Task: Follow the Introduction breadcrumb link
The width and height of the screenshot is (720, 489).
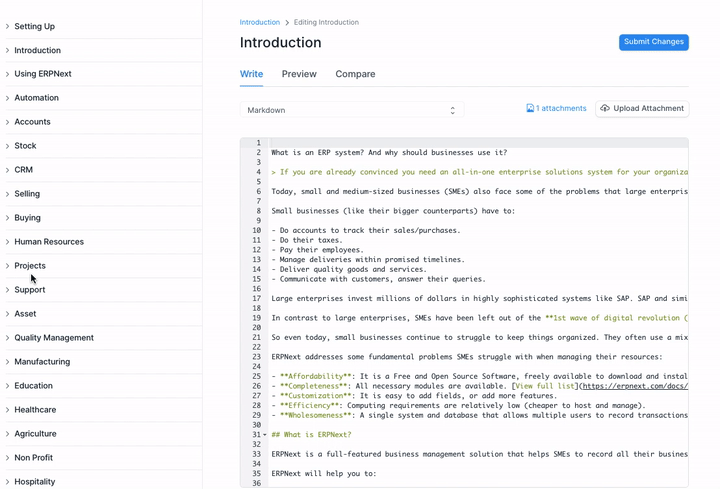Action: 259,22
